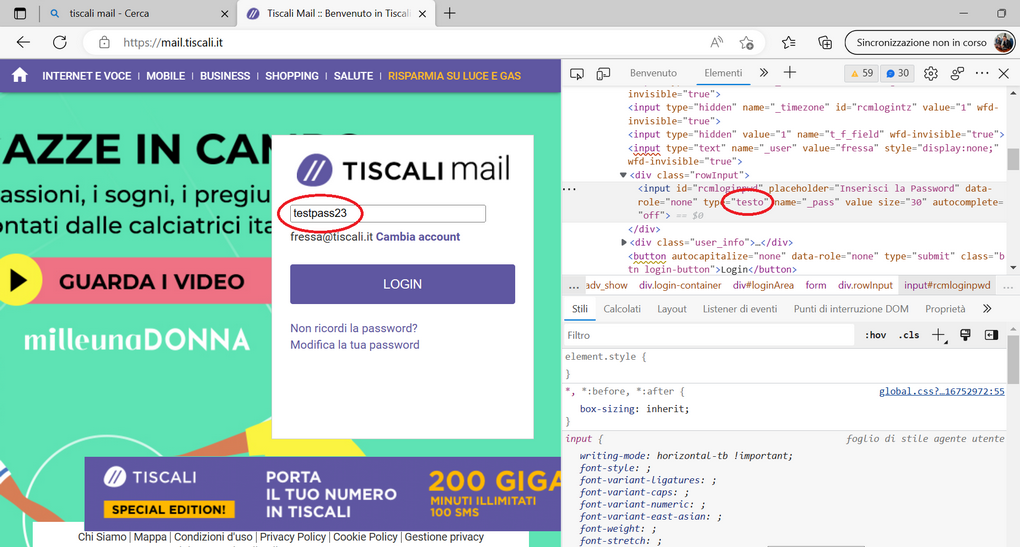The height and width of the screenshot is (547, 1020).
Task: Open Punti di interruzione DOM tab
Action: click(x=851, y=309)
